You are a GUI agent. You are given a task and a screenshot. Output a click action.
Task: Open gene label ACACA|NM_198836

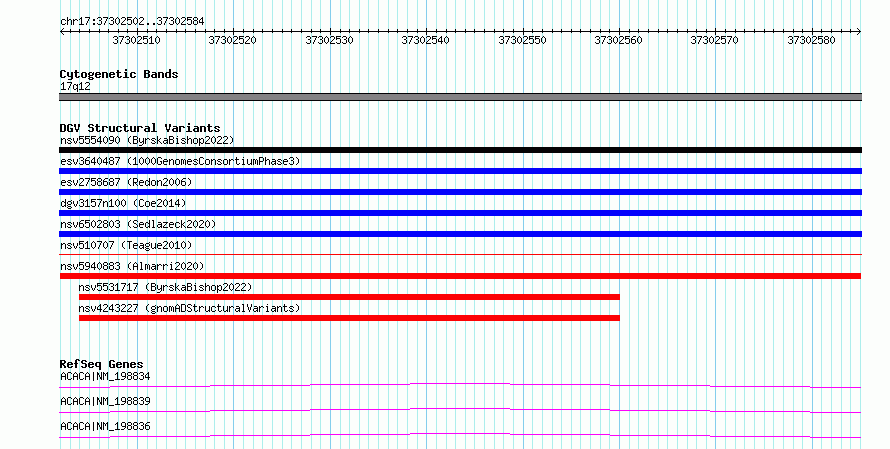[x=105, y=426]
